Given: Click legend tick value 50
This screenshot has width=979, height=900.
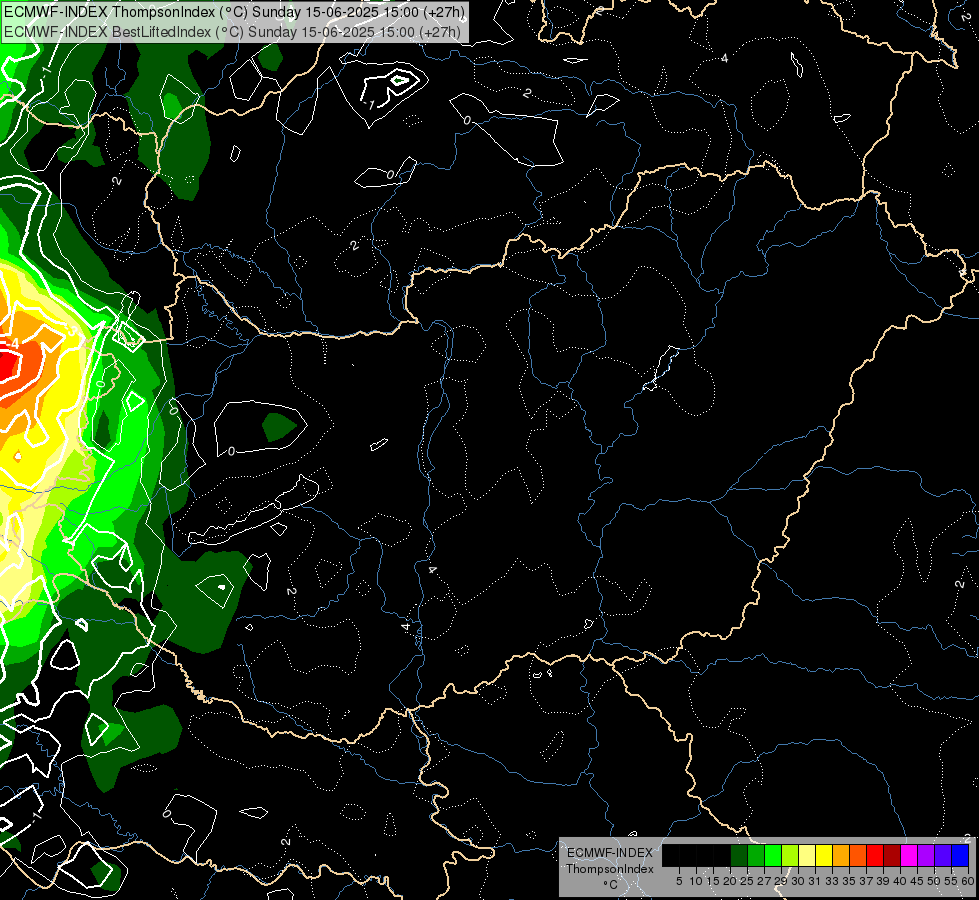Looking at the screenshot, I should [x=934, y=881].
